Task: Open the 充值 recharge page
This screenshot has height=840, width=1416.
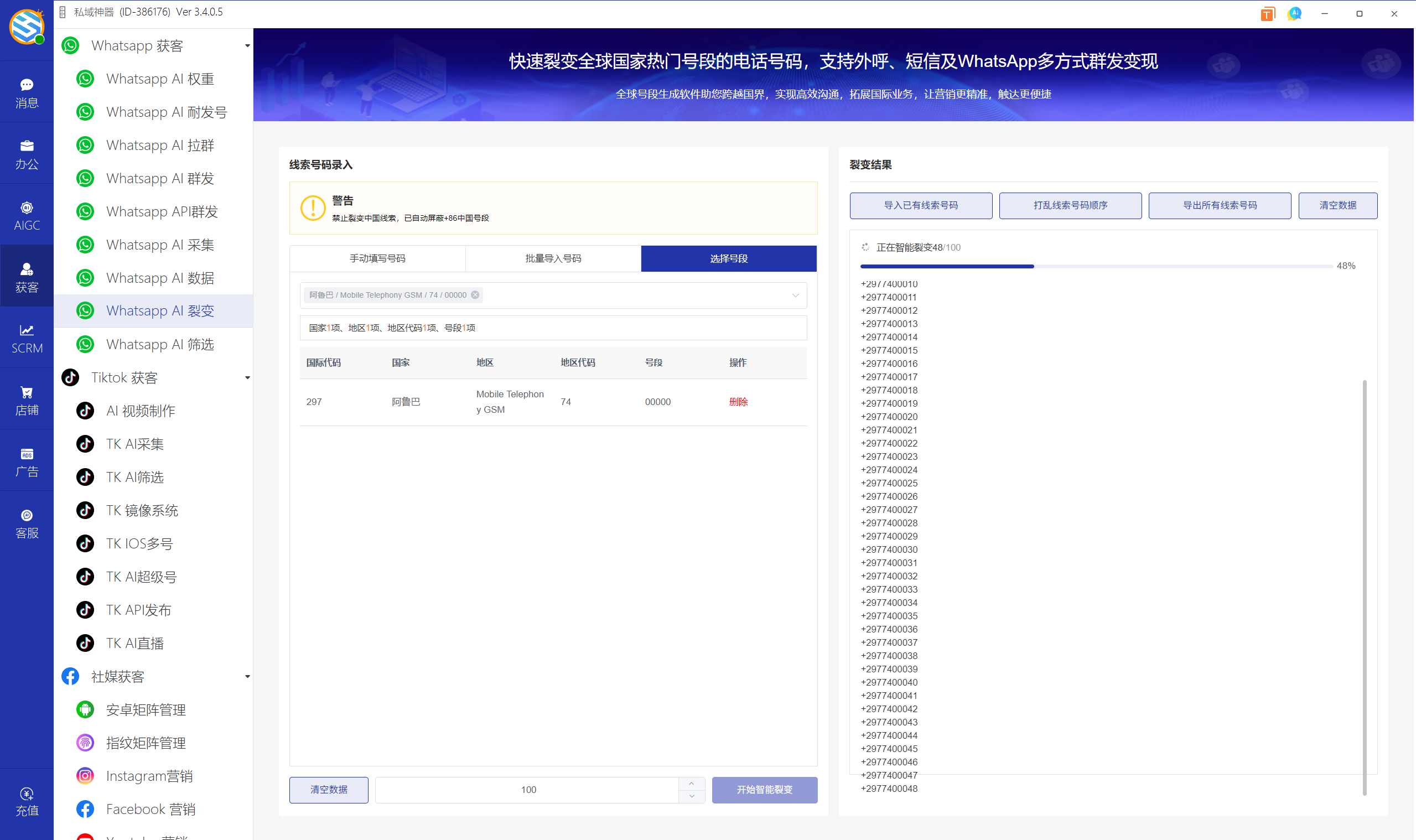Action: tap(27, 799)
